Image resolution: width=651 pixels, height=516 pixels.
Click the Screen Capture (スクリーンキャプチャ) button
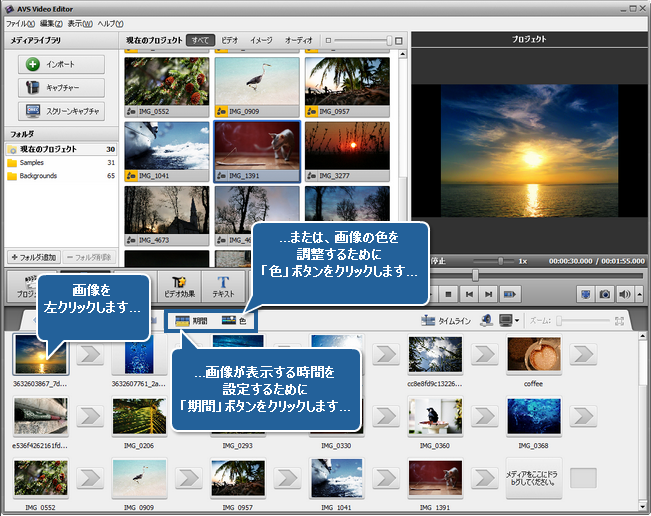[x=60, y=112]
